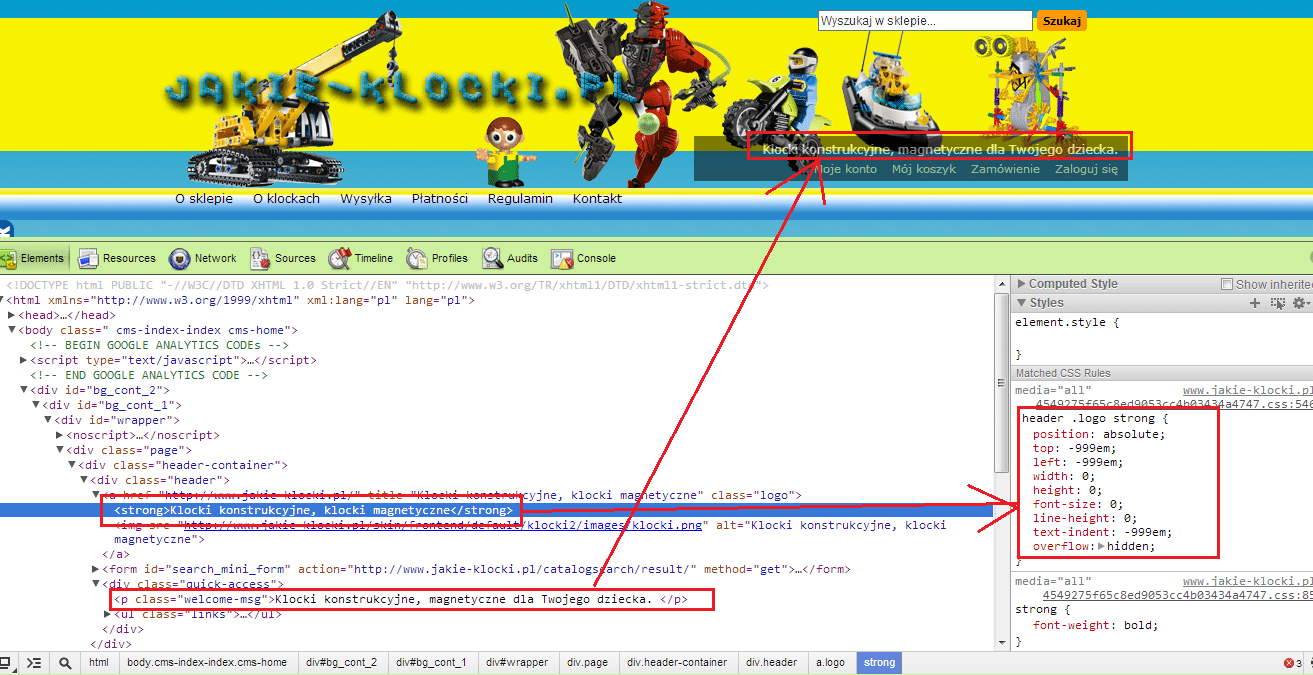Open the Profiles panel icon
This screenshot has width=1313, height=675.
tap(417, 259)
